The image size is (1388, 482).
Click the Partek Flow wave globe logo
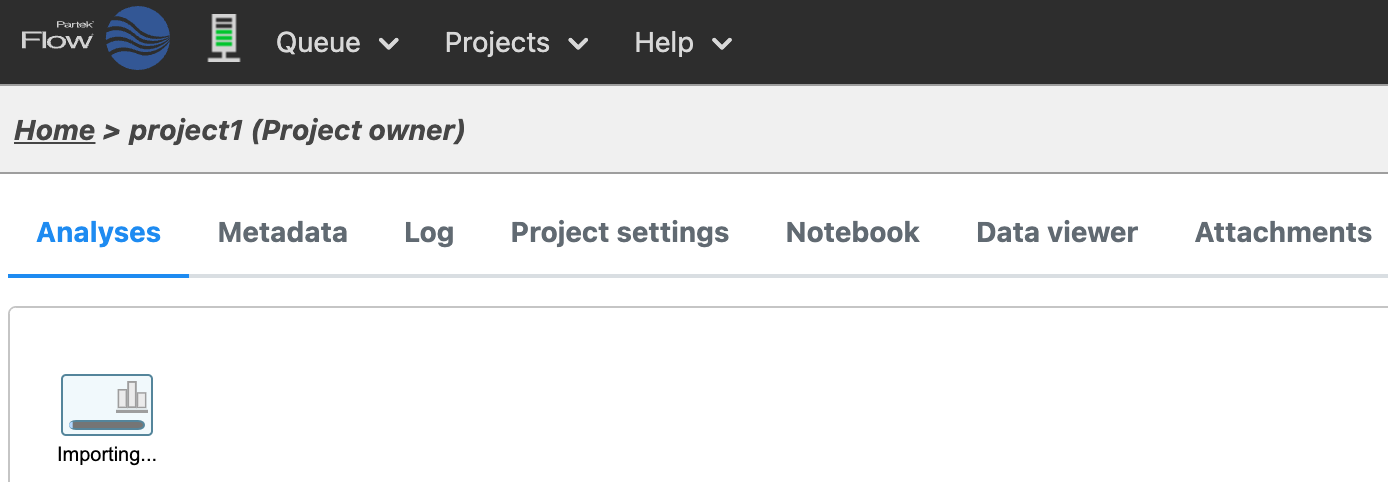138,38
